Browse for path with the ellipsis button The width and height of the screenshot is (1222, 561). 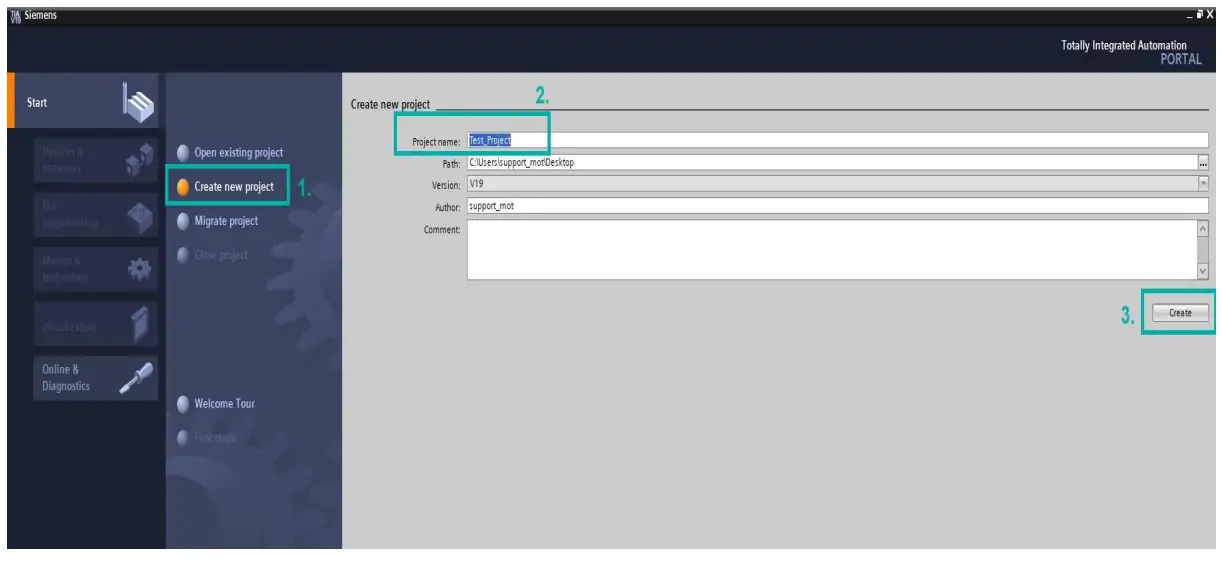pos(1204,162)
